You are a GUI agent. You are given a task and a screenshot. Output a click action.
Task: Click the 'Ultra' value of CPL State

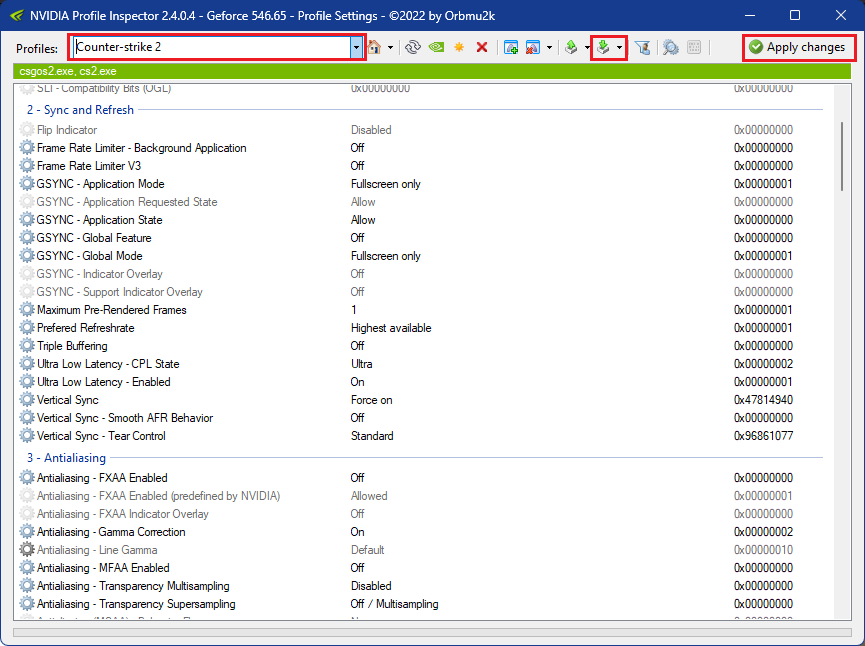[x=361, y=364]
